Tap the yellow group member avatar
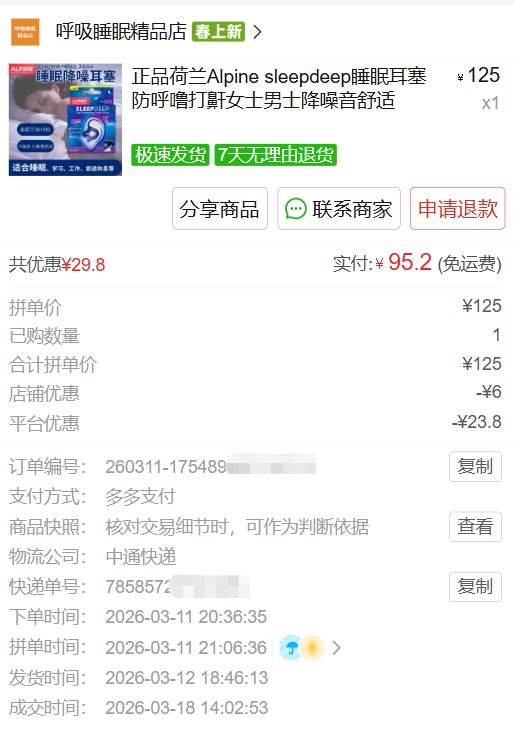Viewport: 514px width, 730px height. (x=311, y=648)
